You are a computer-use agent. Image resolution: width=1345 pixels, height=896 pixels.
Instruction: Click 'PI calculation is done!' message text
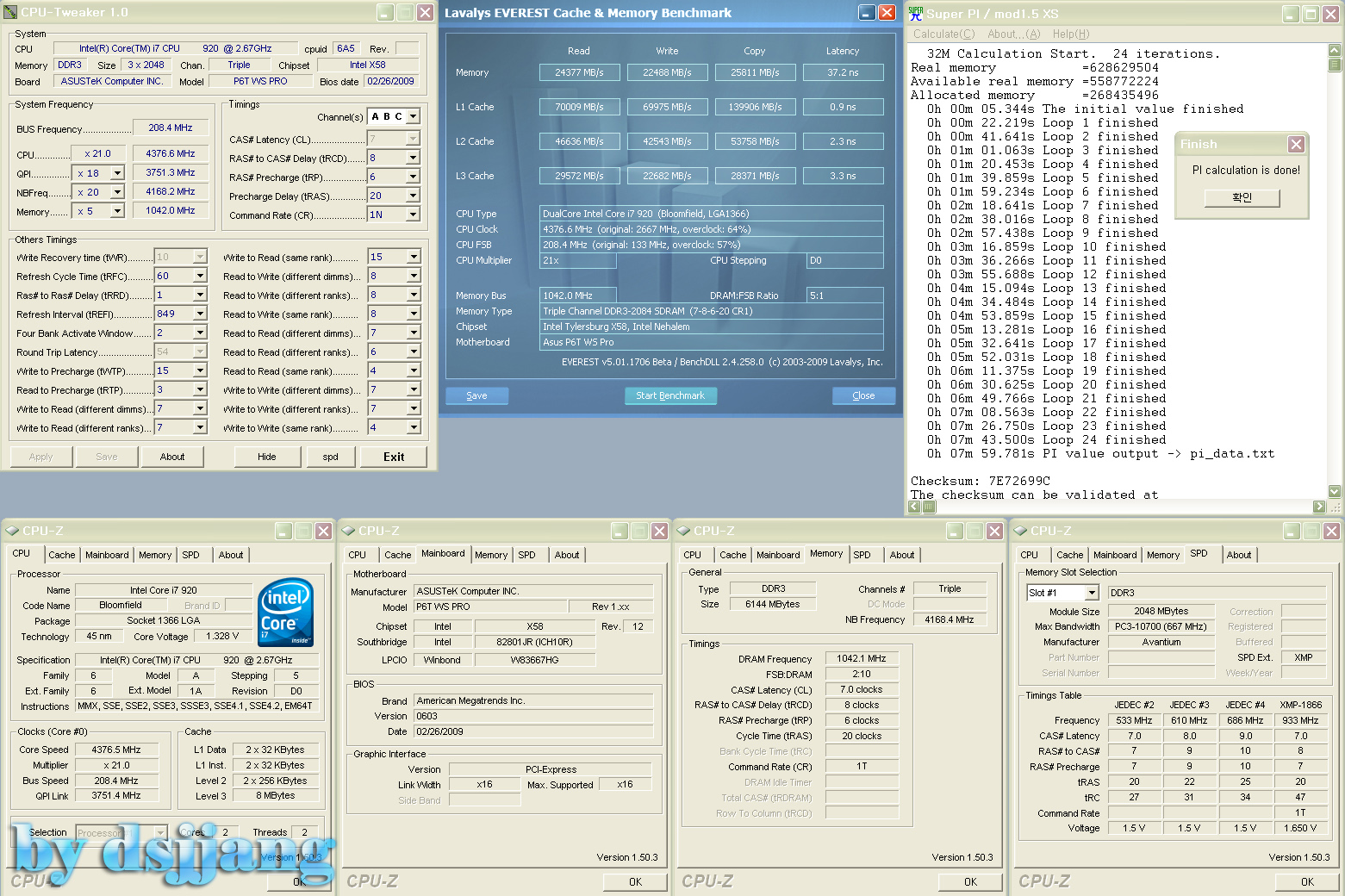pos(1246,171)
